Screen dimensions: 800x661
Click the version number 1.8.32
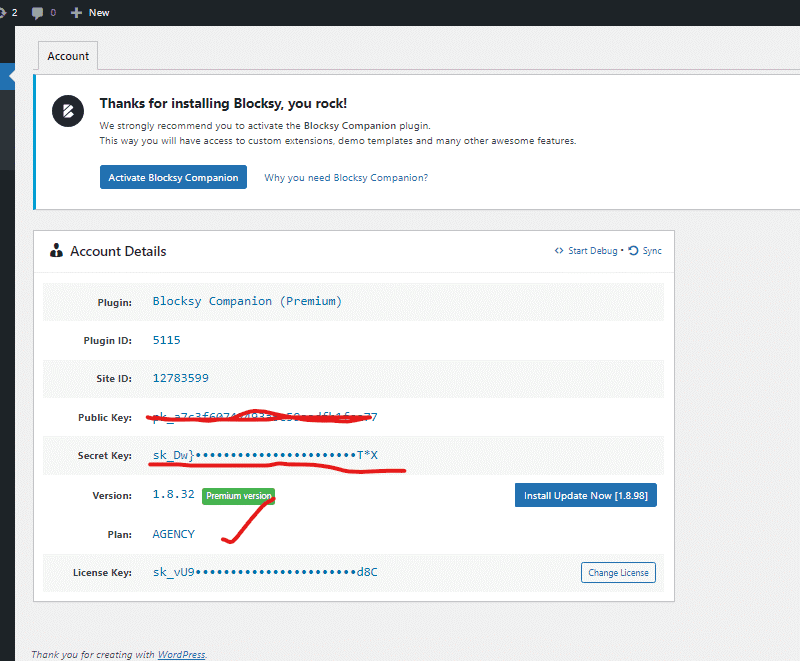pos(173,494)
